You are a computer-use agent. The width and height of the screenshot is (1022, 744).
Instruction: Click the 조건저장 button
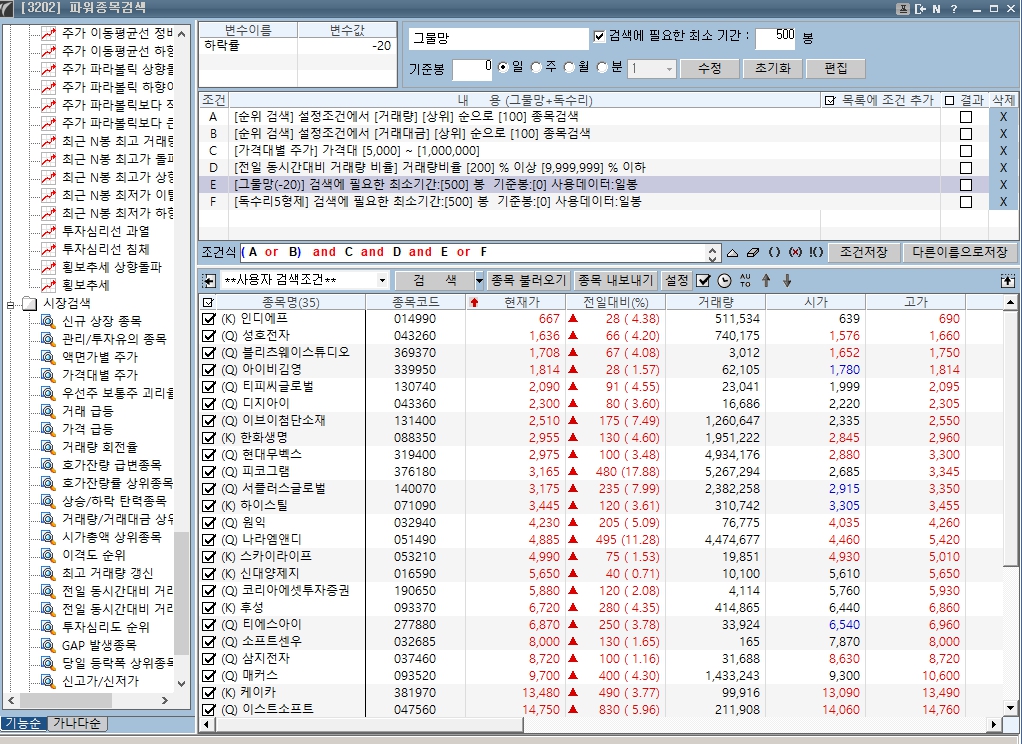[865, 253]
